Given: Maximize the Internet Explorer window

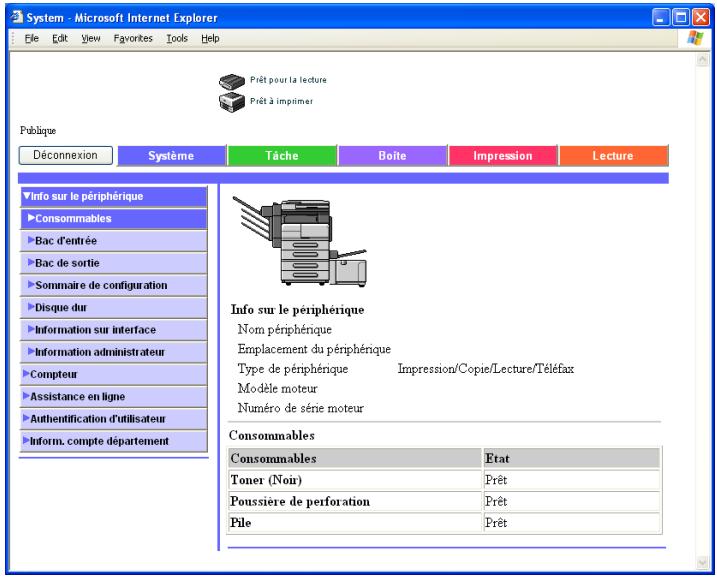Looking at the screenshot, I should pyautogui.click(x=681, y=18).
